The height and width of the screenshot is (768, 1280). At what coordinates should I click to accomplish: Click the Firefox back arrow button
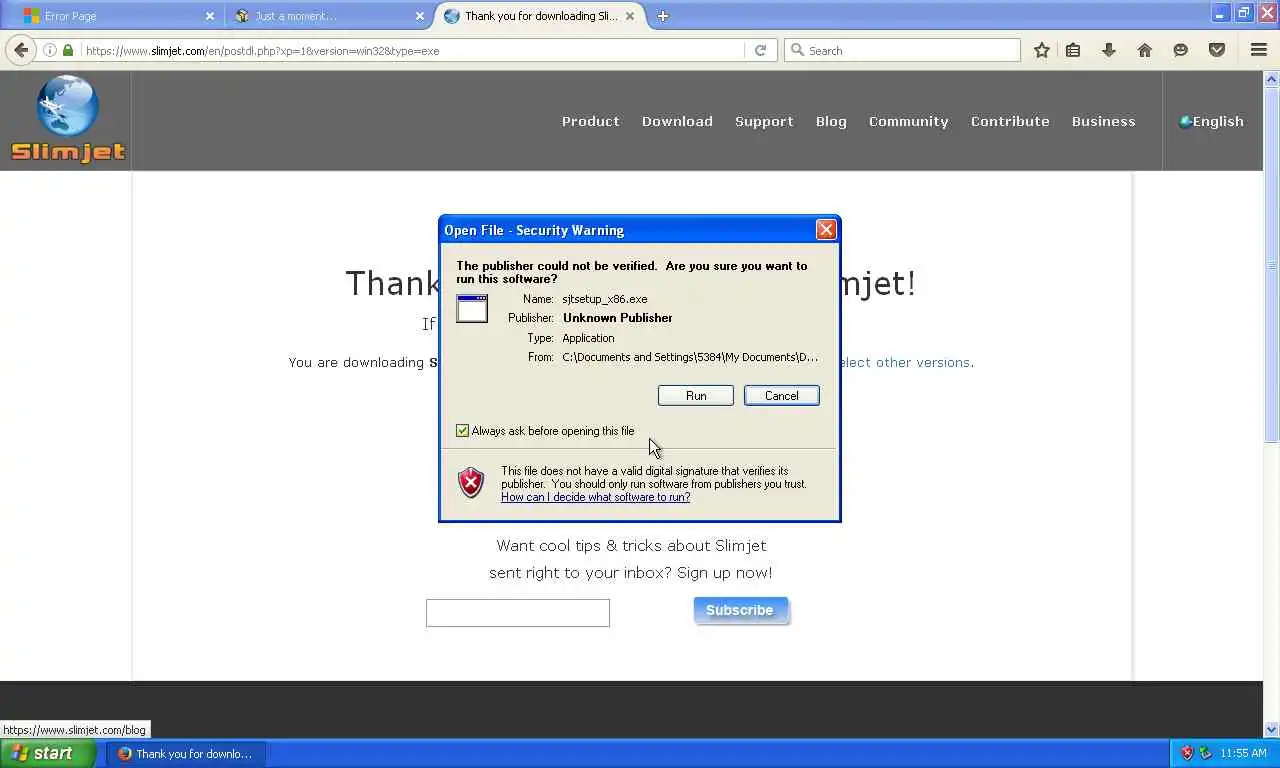click(21, 50)
